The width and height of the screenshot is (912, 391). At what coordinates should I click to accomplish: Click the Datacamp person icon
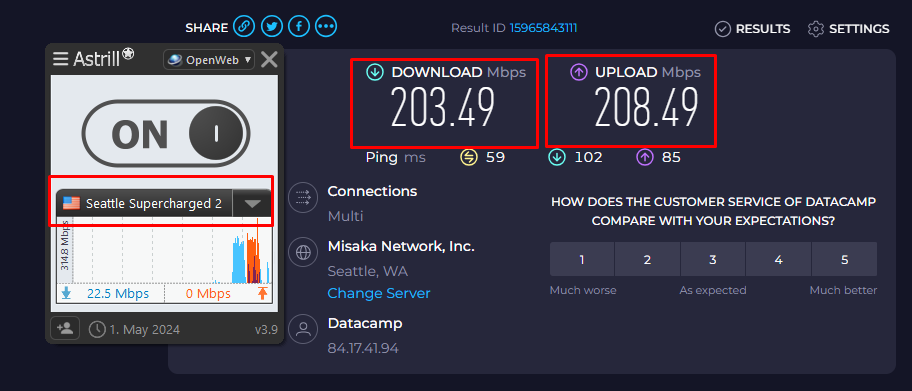pyautogui.click(x=303, y=329)
